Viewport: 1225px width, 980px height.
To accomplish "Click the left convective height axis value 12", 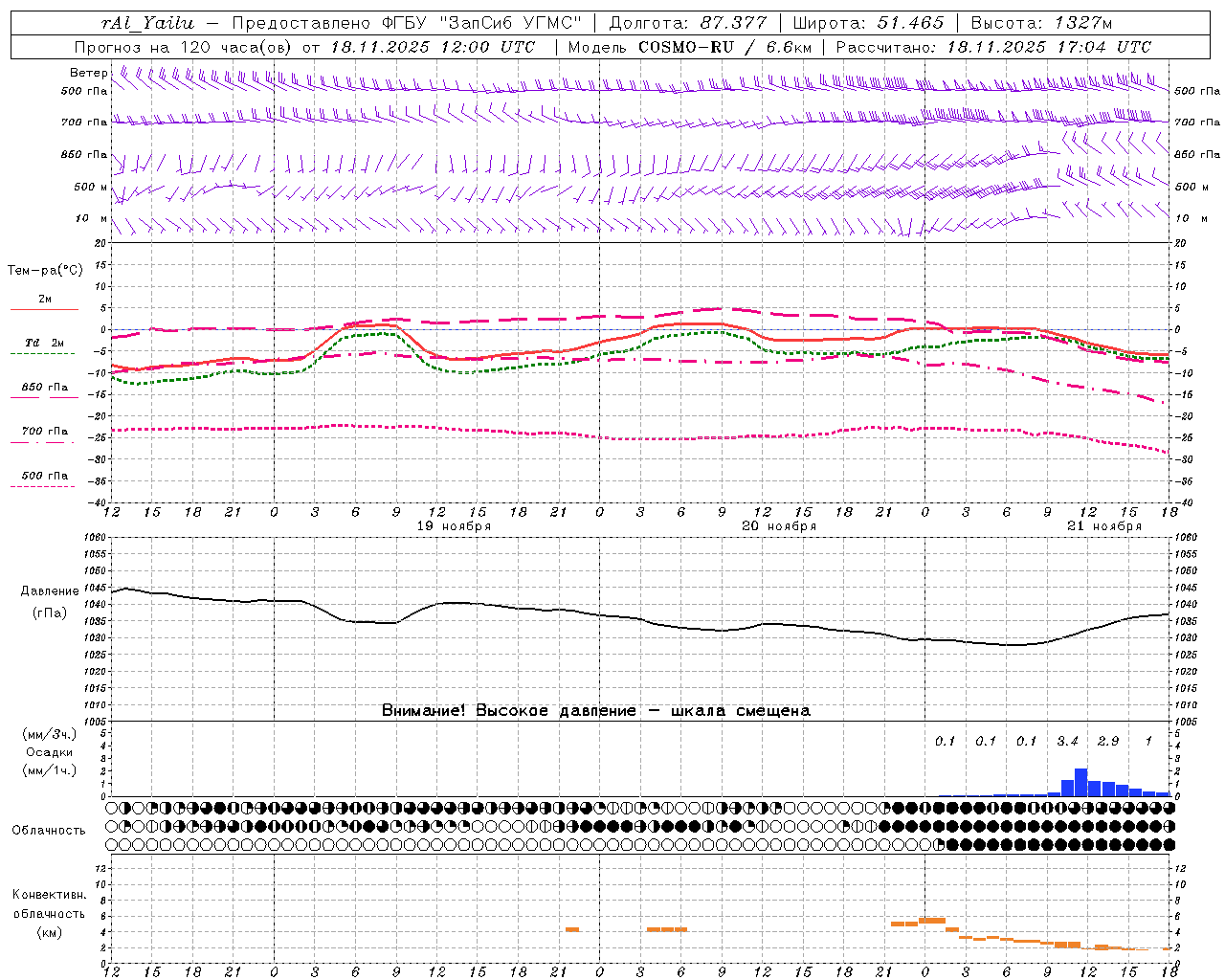I will click(x=102, y=868).
